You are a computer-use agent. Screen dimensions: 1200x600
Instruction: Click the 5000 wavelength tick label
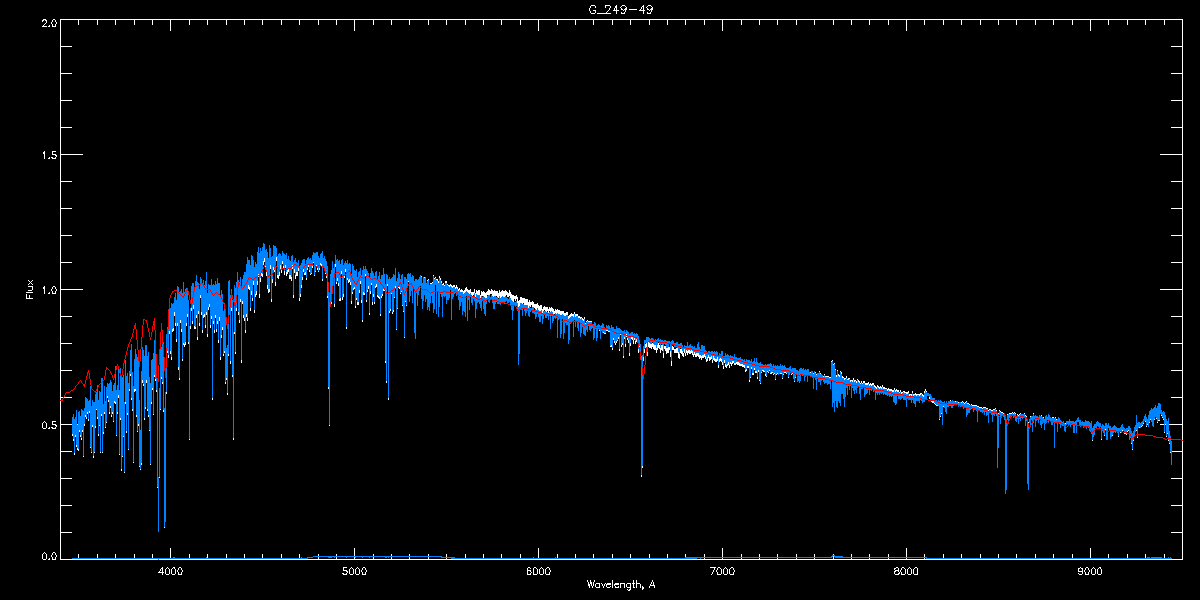pos(355,570)
